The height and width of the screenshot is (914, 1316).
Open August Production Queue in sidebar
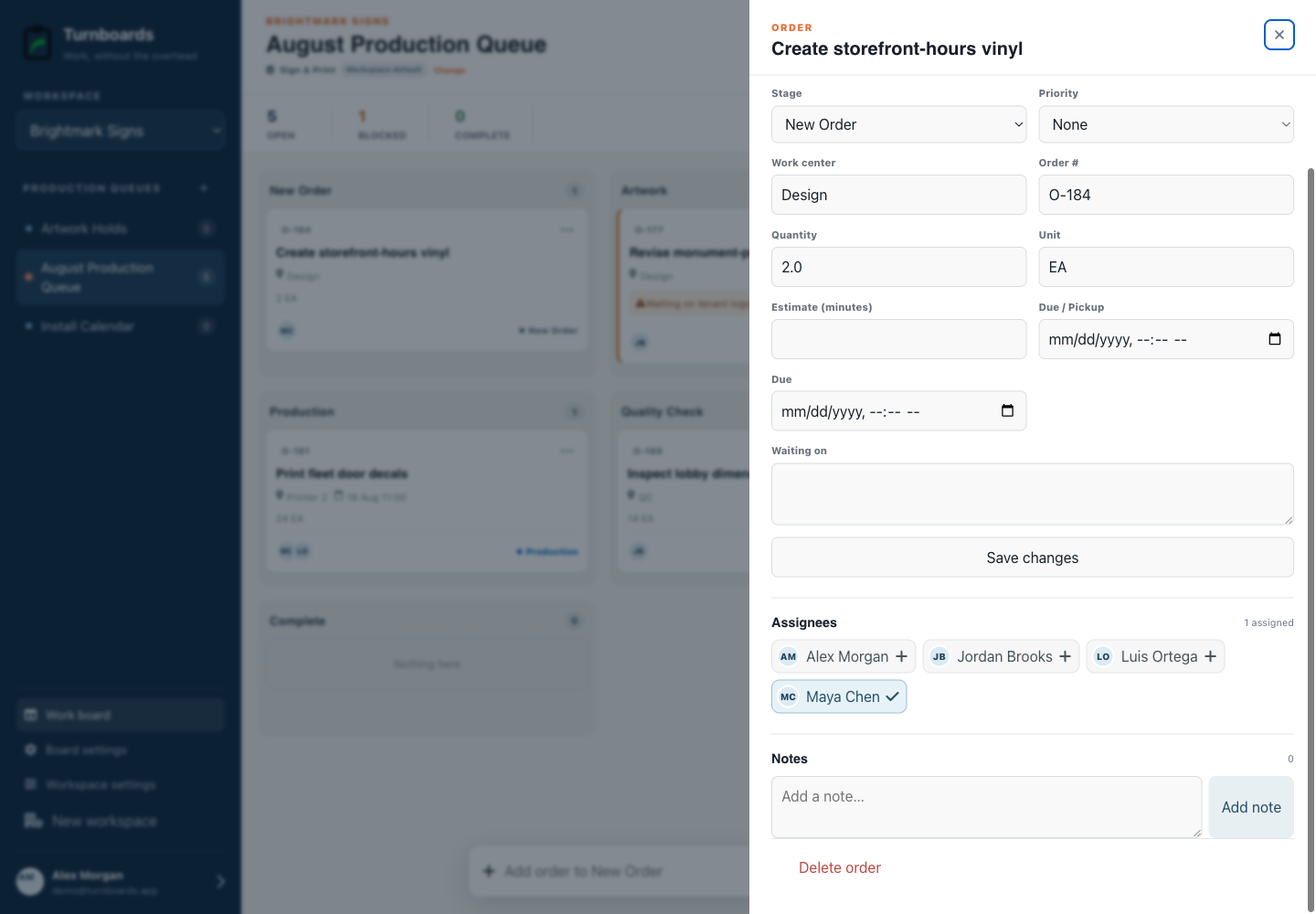(120, 277)
